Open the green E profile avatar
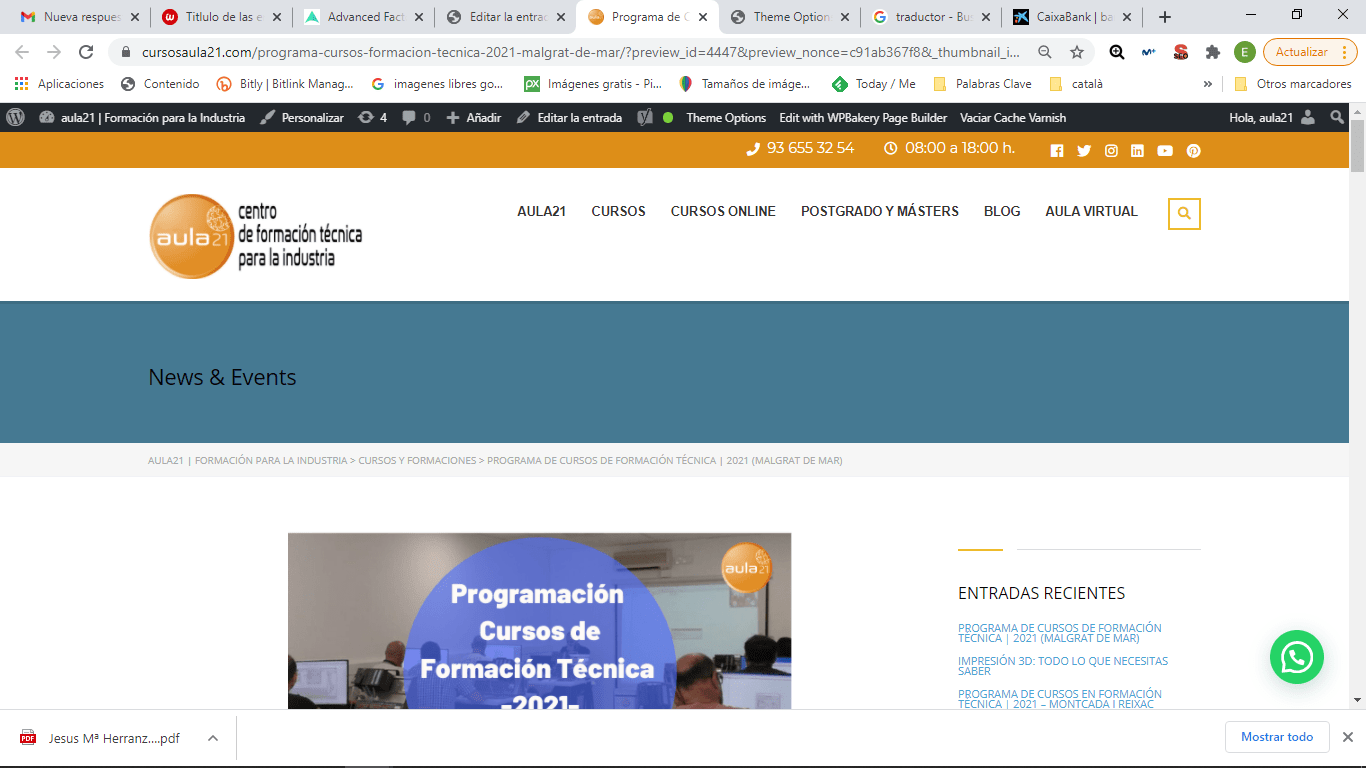Image resolution: width=1366 pixels, height=768 pixels. click(1245, 52)
